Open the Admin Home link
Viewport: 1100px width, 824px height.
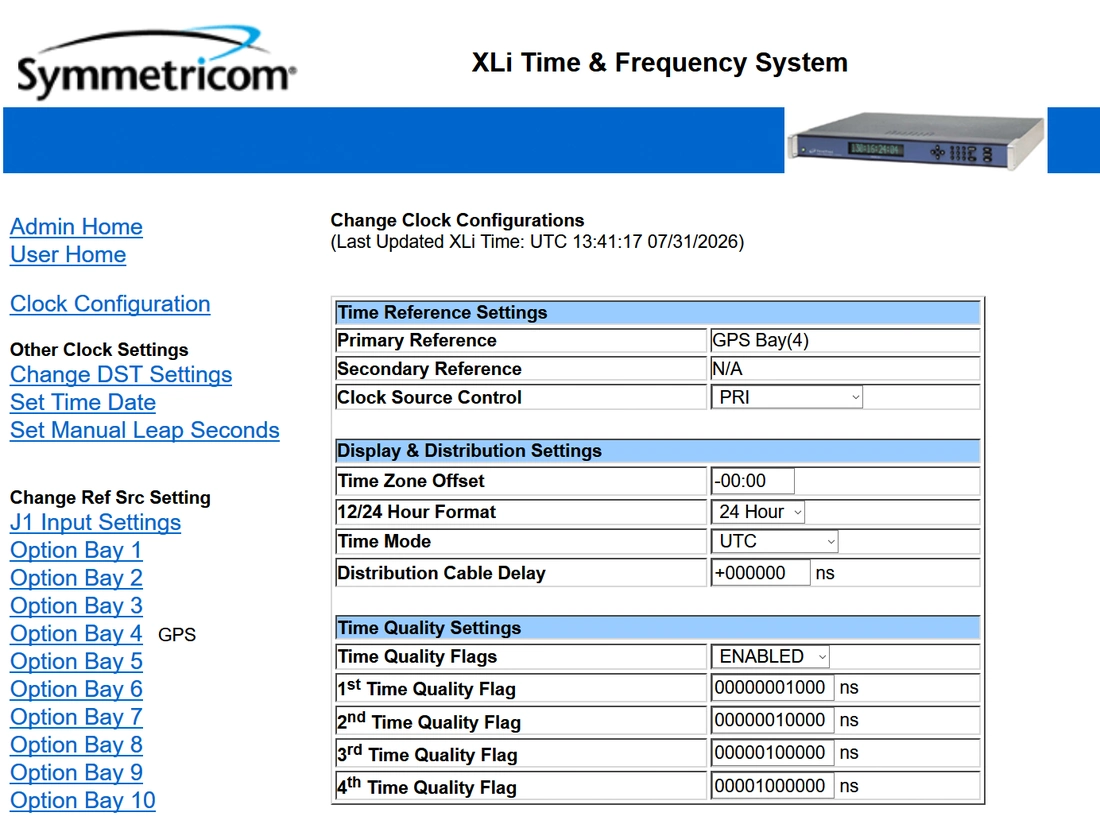(x=76, y=227)
